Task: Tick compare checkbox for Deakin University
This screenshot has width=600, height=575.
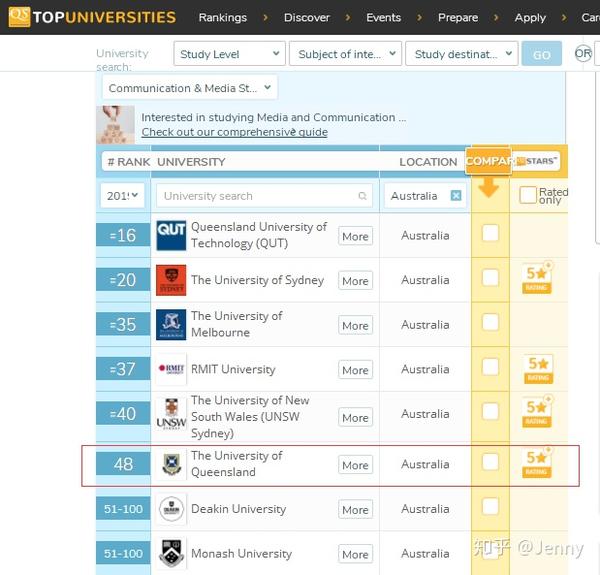Action: pyautogui.click(x=490, y=506)
